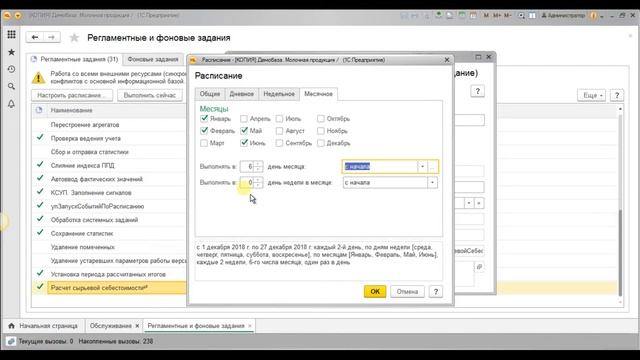Viewport: 640px width, 360px height.
Task: Open the Фоновые задания tab
Action: click(x=153, y=60)
